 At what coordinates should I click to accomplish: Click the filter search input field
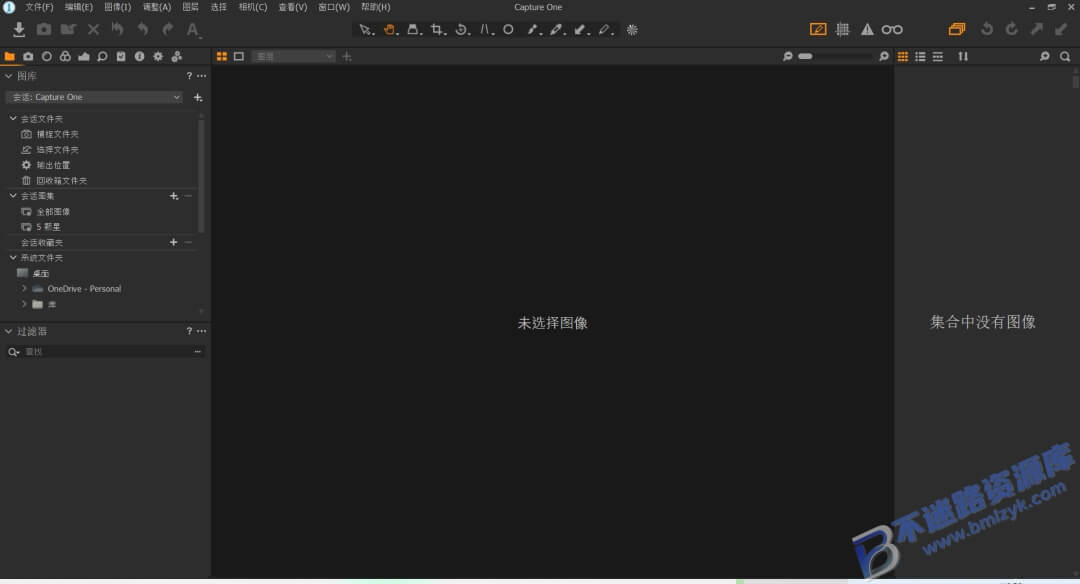click(x=107, y=351)
